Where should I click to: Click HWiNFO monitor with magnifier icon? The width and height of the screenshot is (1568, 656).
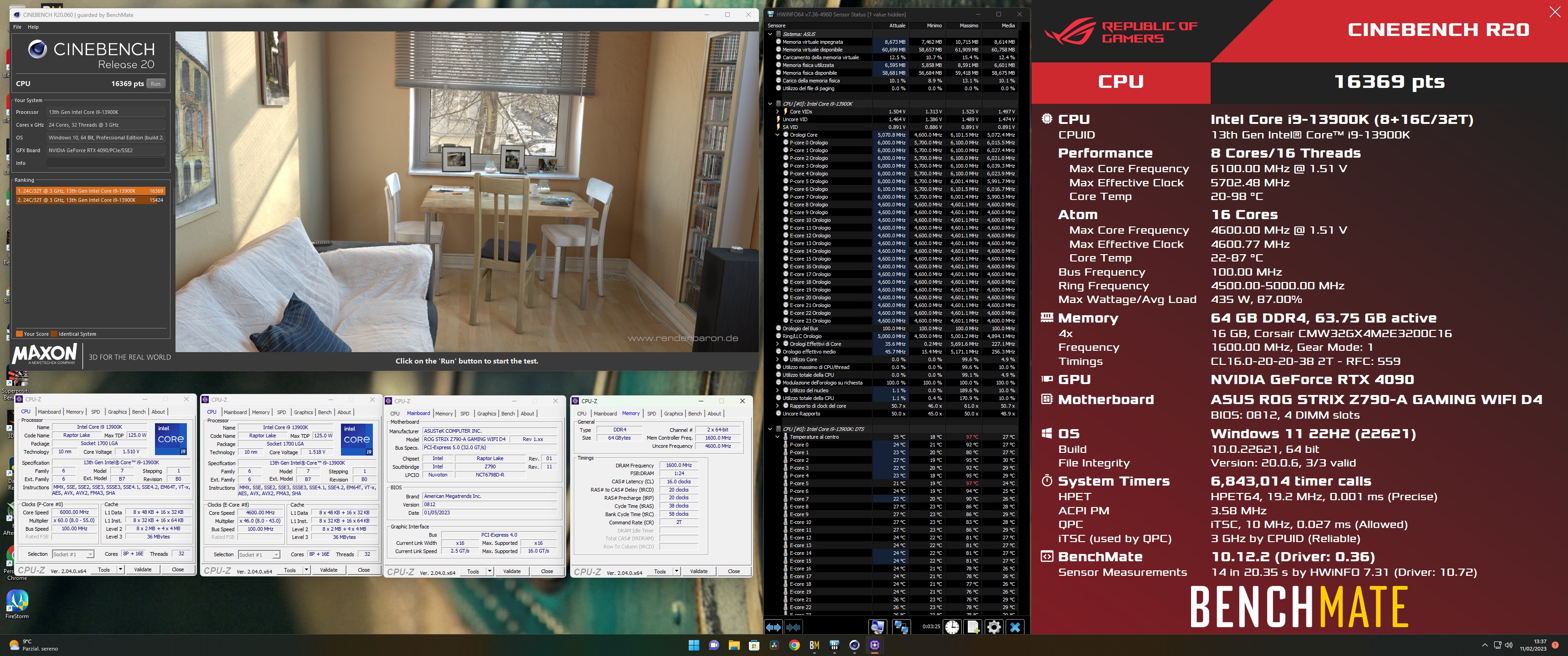877,626
